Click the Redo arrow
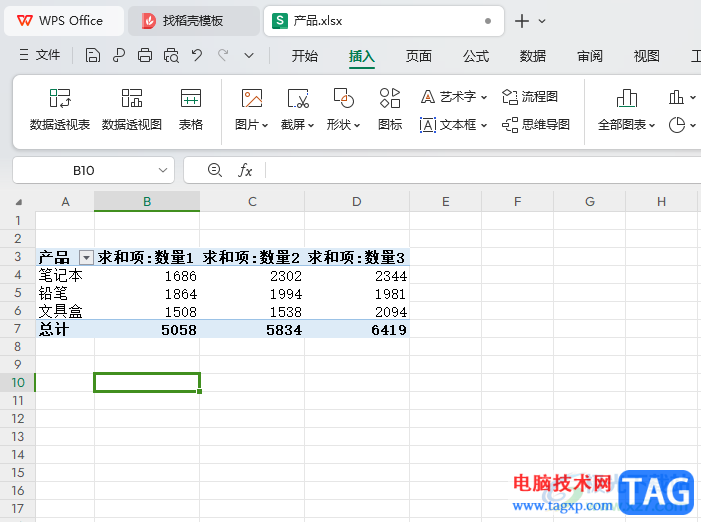This screenshot has height=522, width=701. pyautogui.click(x=223, y=55)
